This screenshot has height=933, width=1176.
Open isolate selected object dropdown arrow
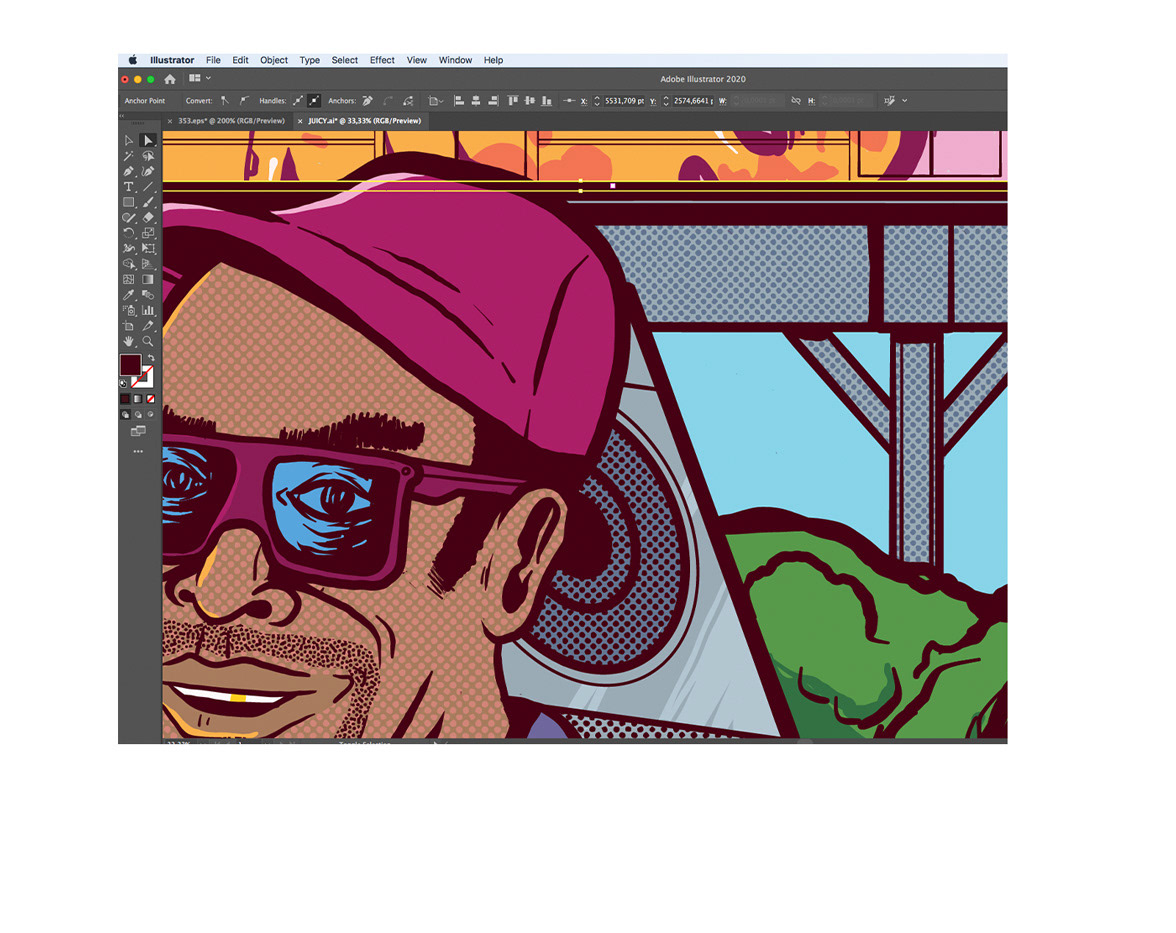point(904,100)
